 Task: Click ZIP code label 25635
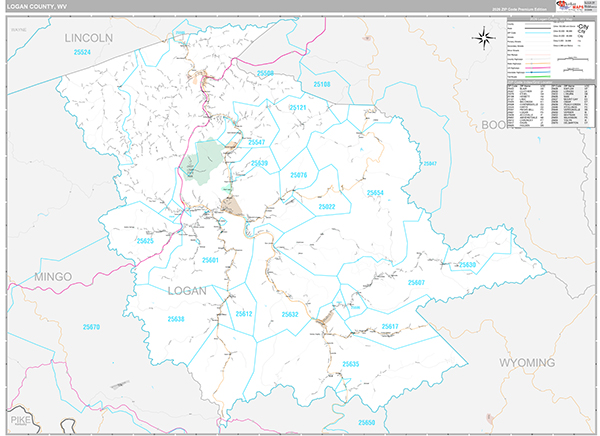tap(351, 364)
